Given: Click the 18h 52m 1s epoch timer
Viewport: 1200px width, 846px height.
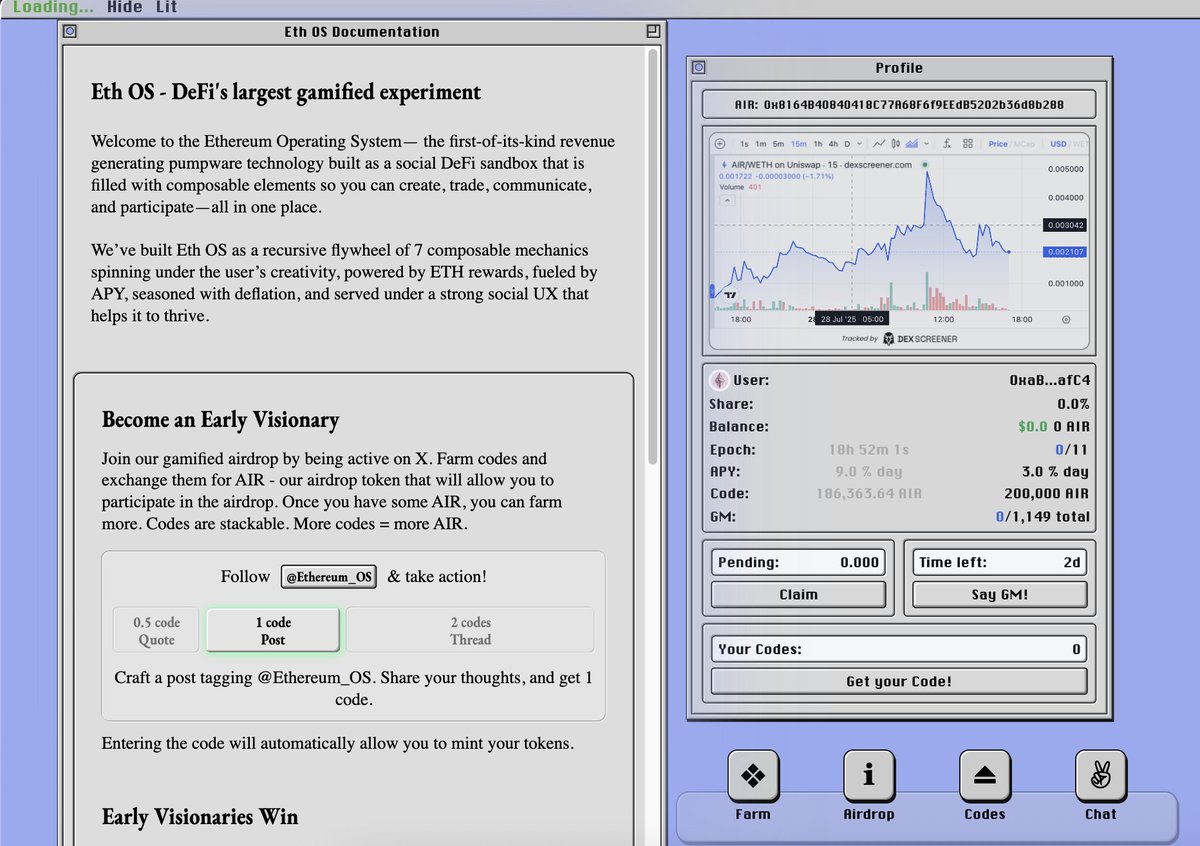Looking at the screenshot, I should (x=869, y=450).
